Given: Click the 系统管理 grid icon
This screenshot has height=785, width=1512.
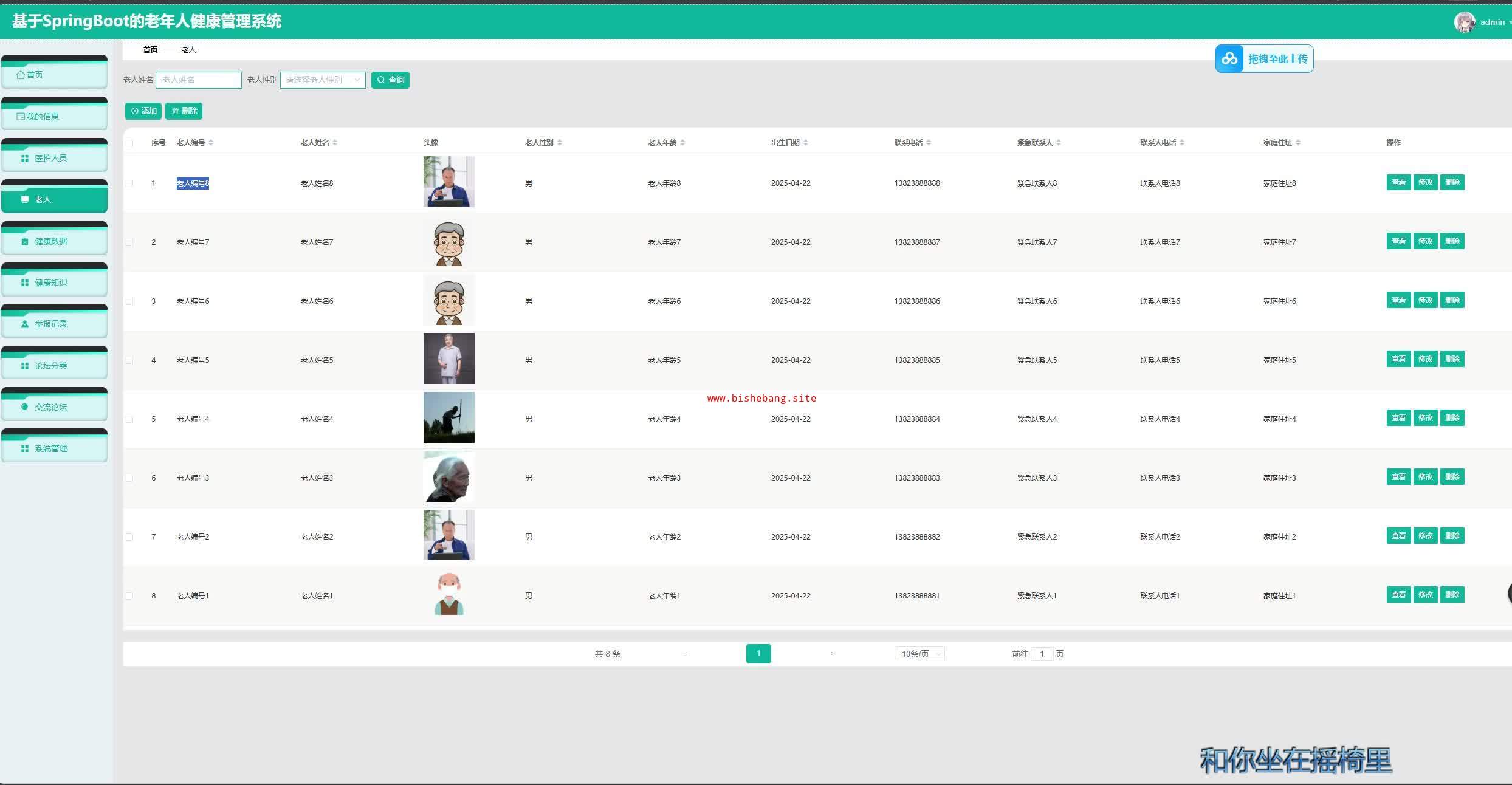Looking at the screenshot, I should point(25,448).
